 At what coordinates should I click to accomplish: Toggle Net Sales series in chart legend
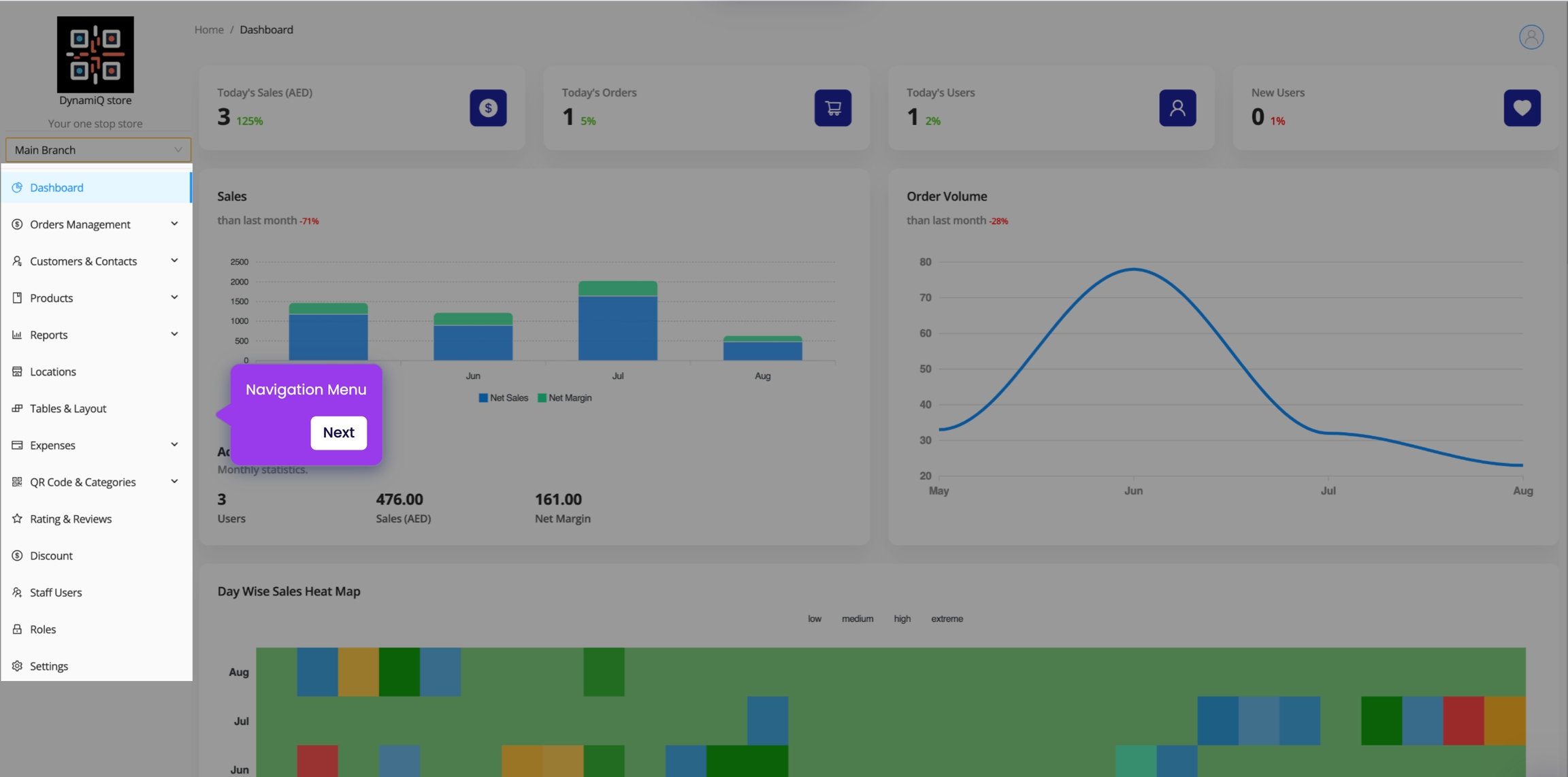[x=504, y=398]
